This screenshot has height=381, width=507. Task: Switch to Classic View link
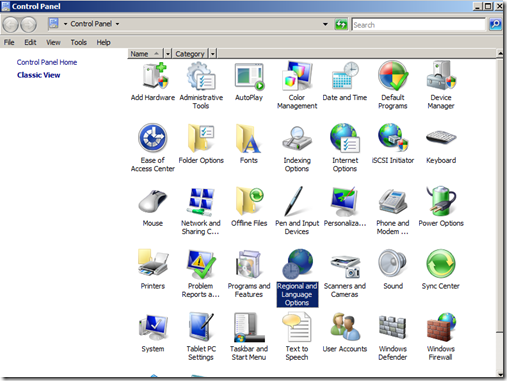[x=39, y=75]
